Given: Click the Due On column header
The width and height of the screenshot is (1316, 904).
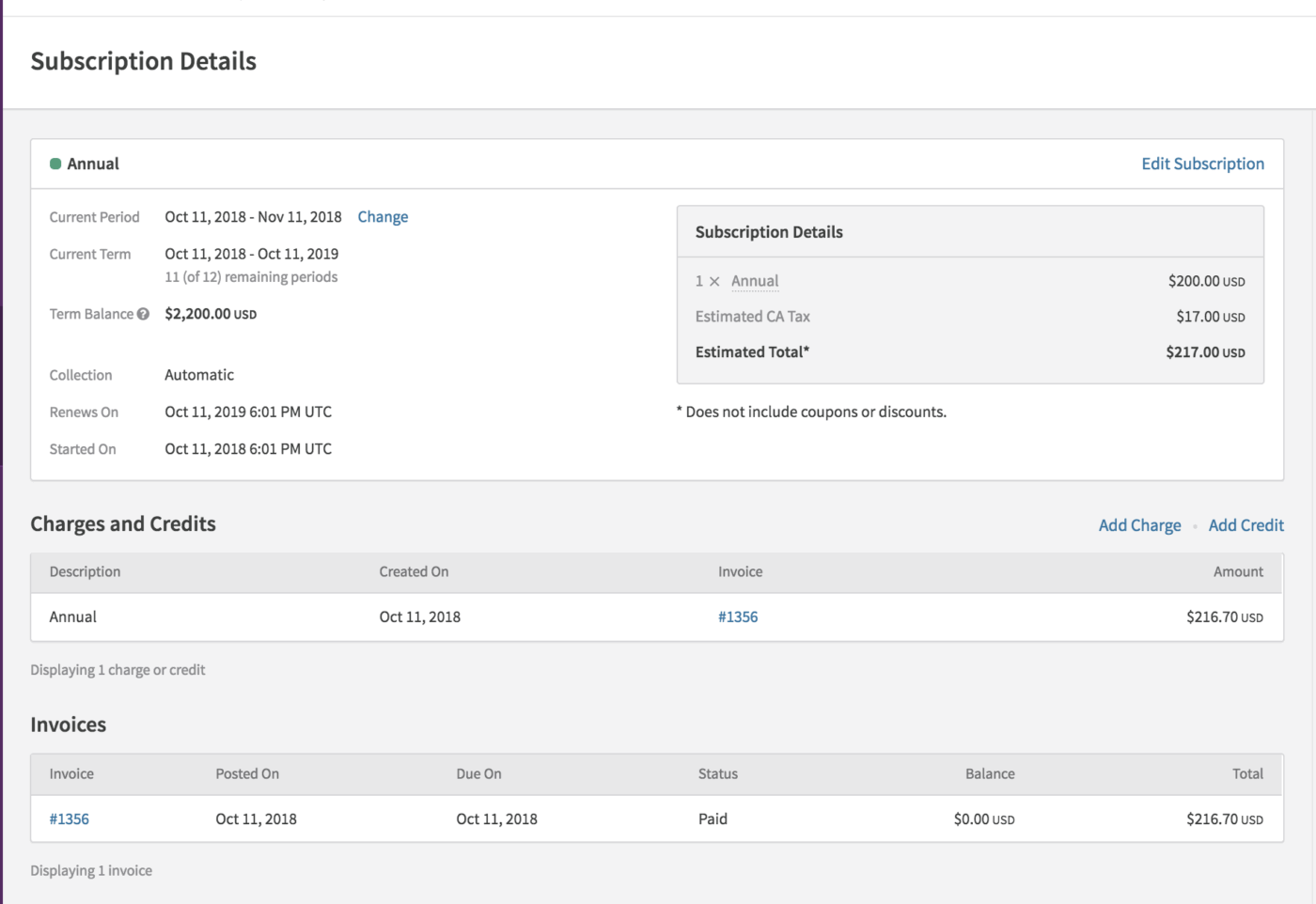Looking at the screenshot, I should tap(479, 773).
